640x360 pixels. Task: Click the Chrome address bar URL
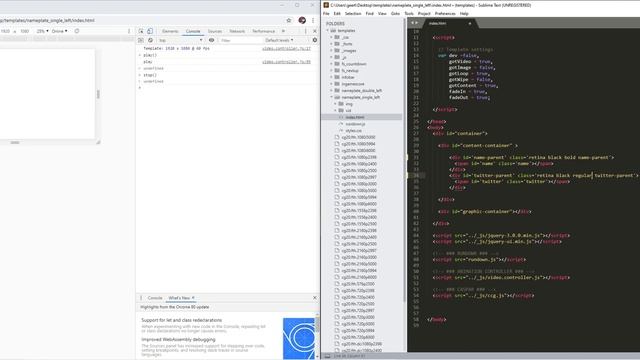click(47, 20)
